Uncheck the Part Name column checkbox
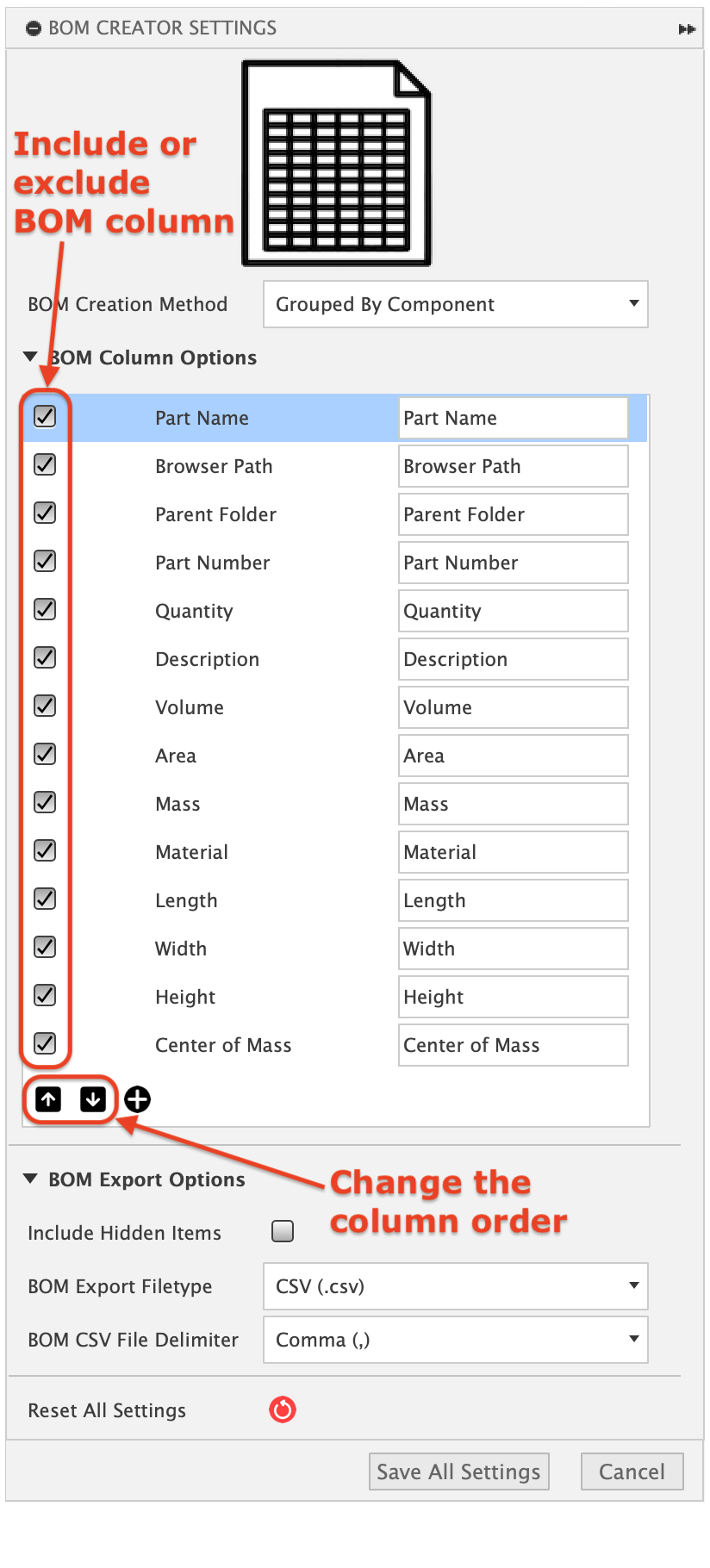 point(45,417)
